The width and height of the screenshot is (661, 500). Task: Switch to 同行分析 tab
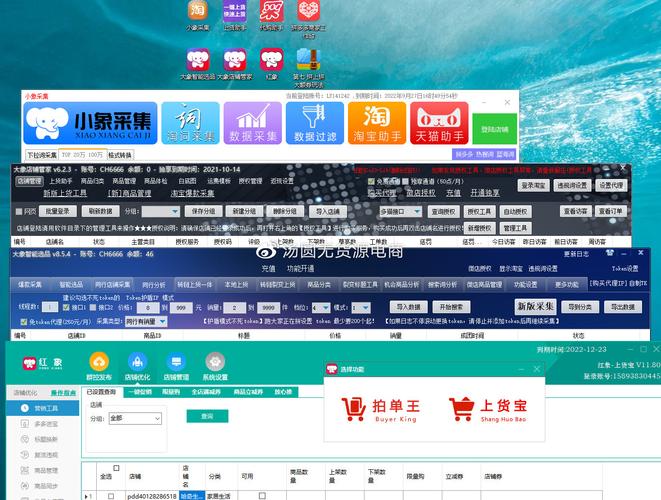154,285
